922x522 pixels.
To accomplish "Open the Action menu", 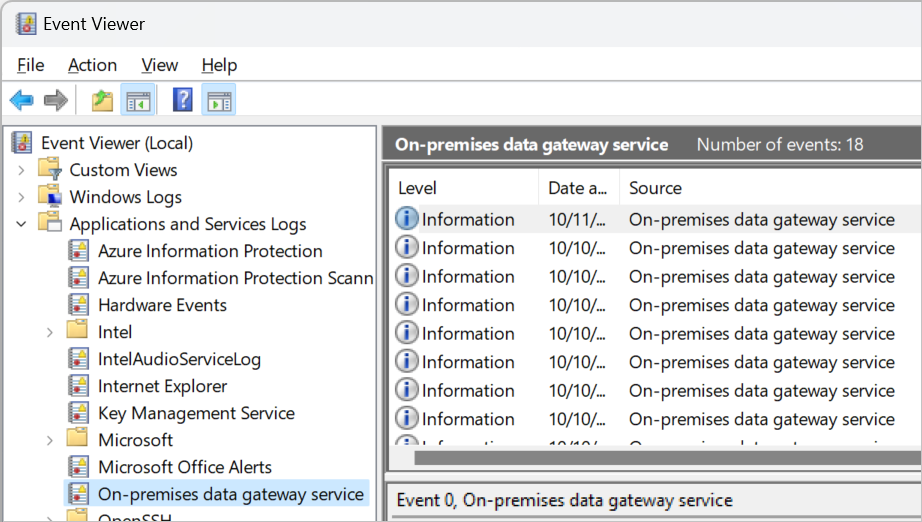I will tap(92, 65).
